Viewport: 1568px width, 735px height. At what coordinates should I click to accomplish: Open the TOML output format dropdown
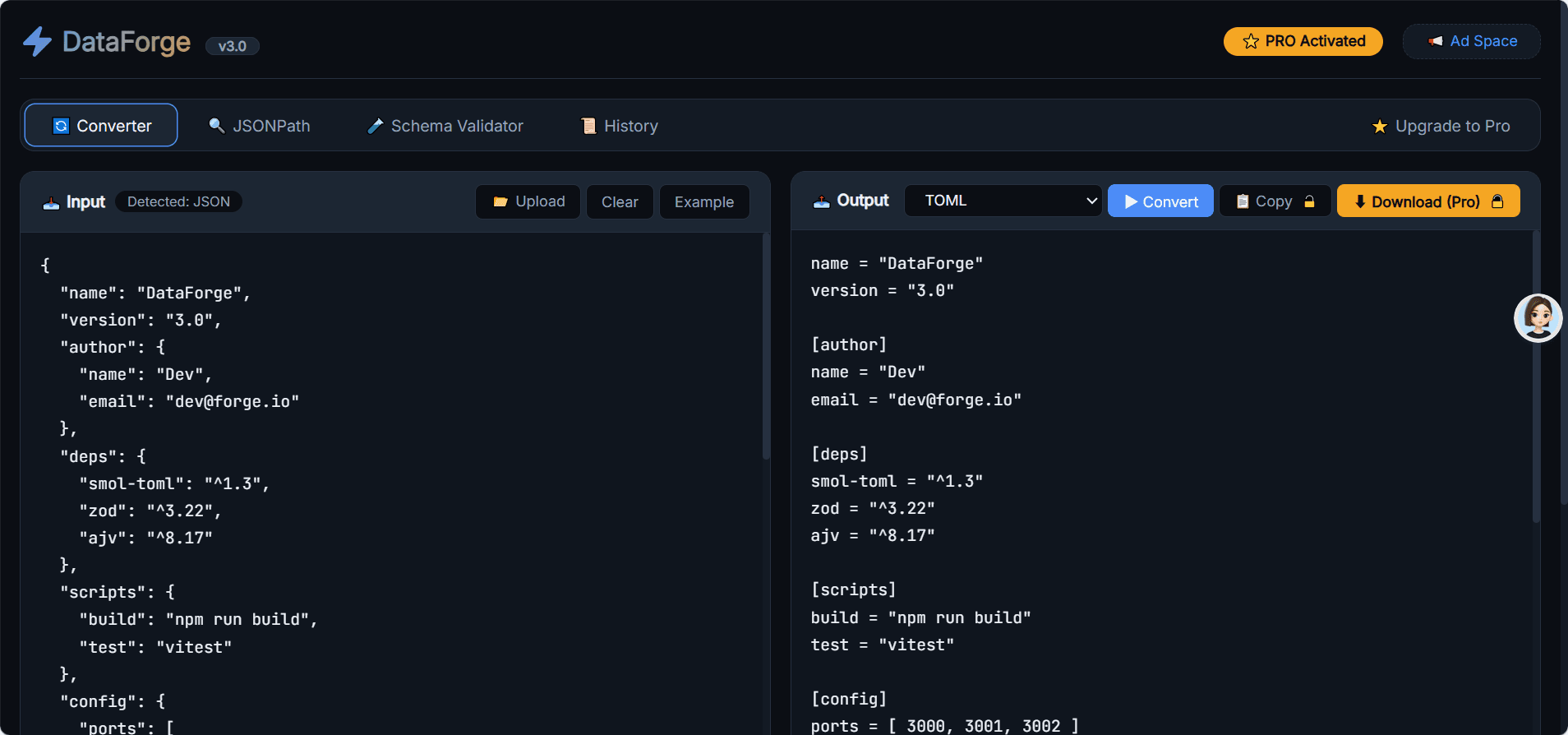tap(1003, 201)
